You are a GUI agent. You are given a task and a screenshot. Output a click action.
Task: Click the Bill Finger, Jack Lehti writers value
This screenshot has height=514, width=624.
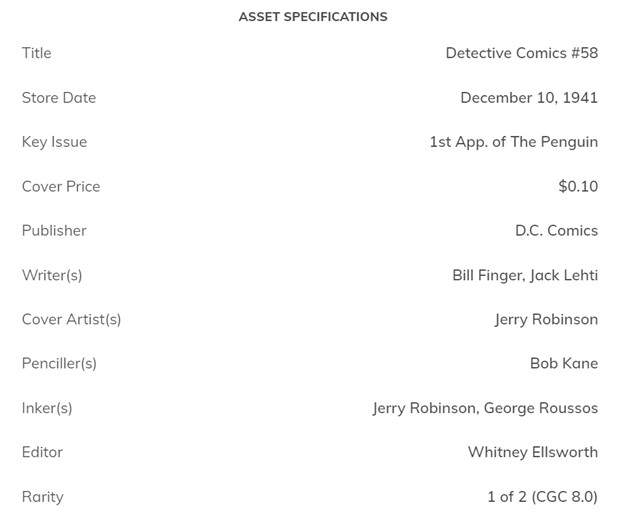click(525, 275)
